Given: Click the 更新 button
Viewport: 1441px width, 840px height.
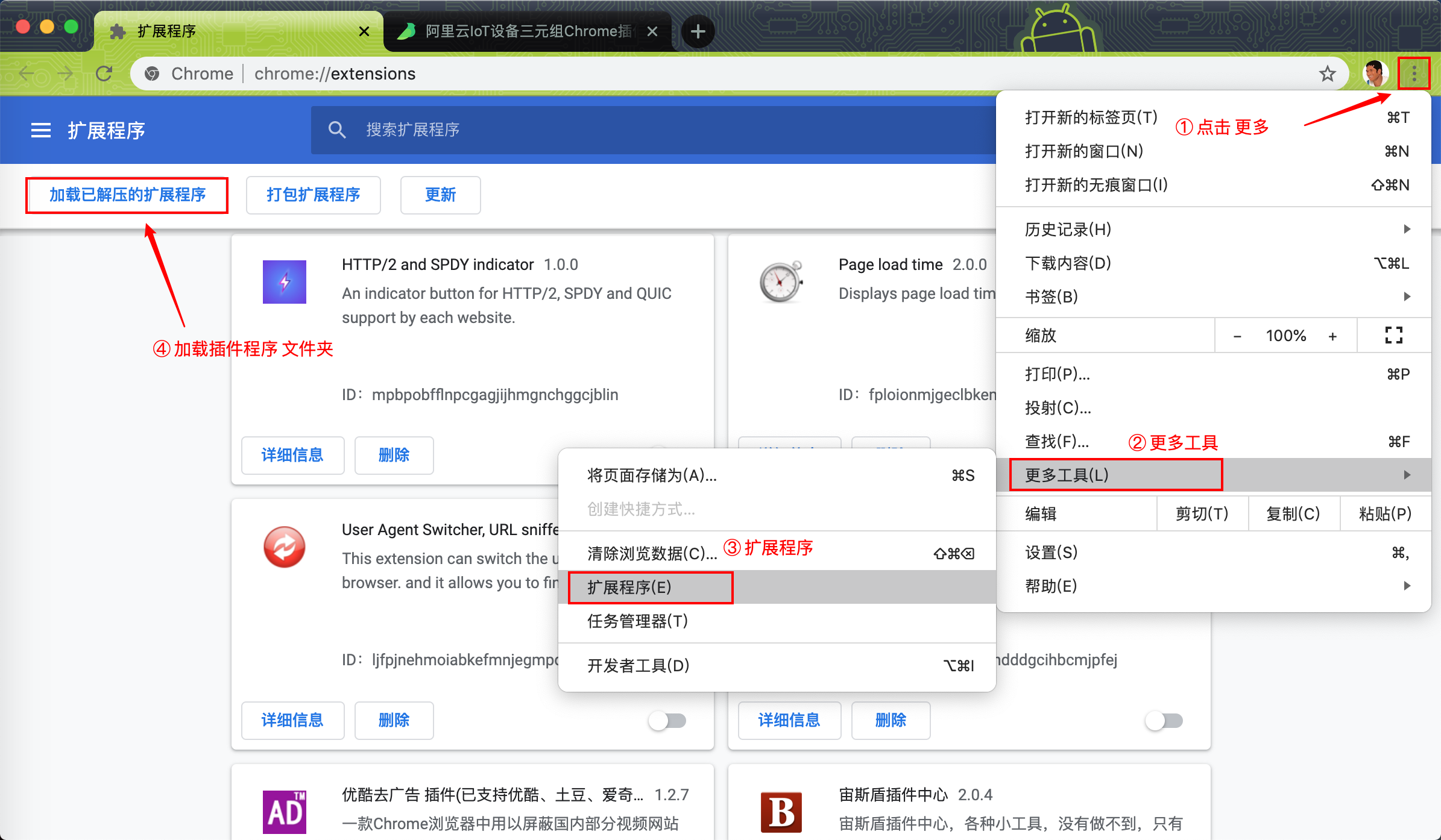Looking at the screenshot, I should pos(441,195).
